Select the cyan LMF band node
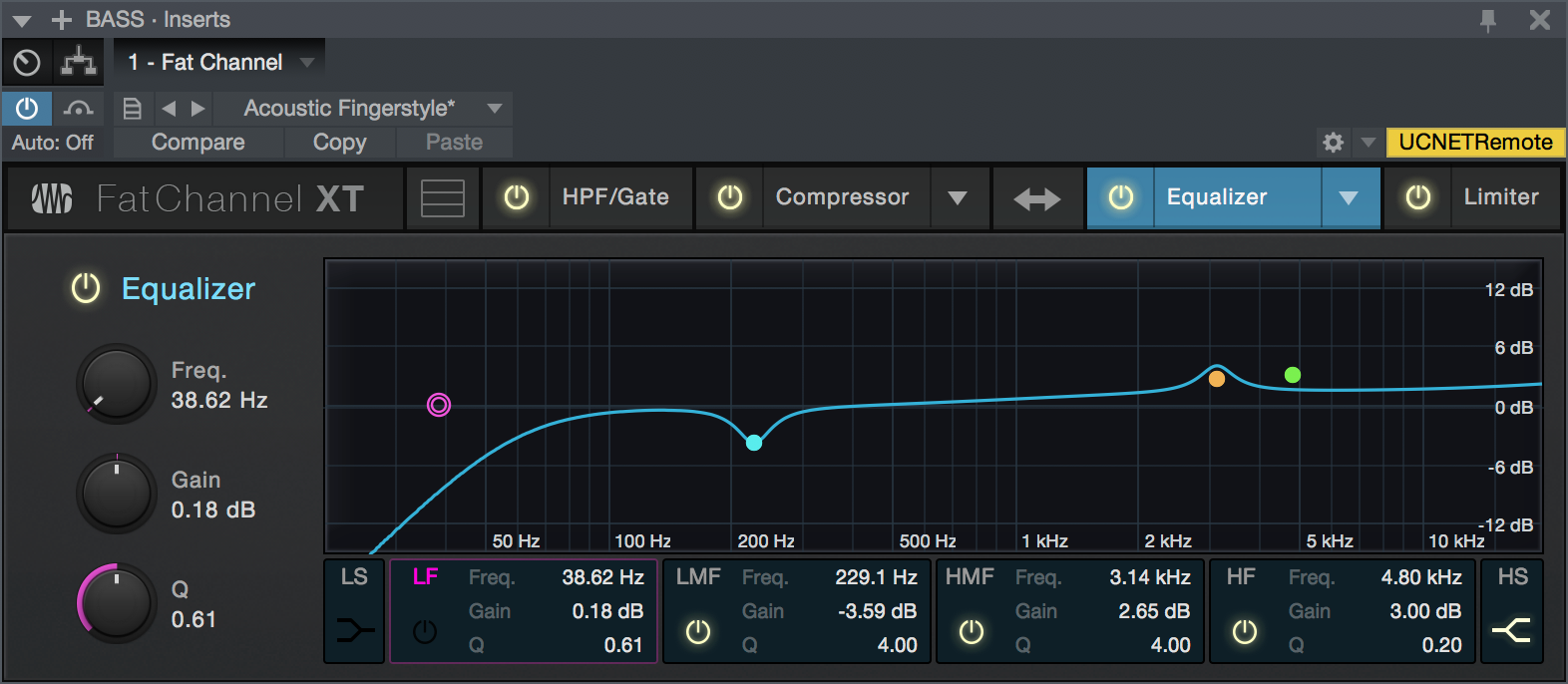The height and width of the screenshot is (684, 1568). tap(754, 443)
